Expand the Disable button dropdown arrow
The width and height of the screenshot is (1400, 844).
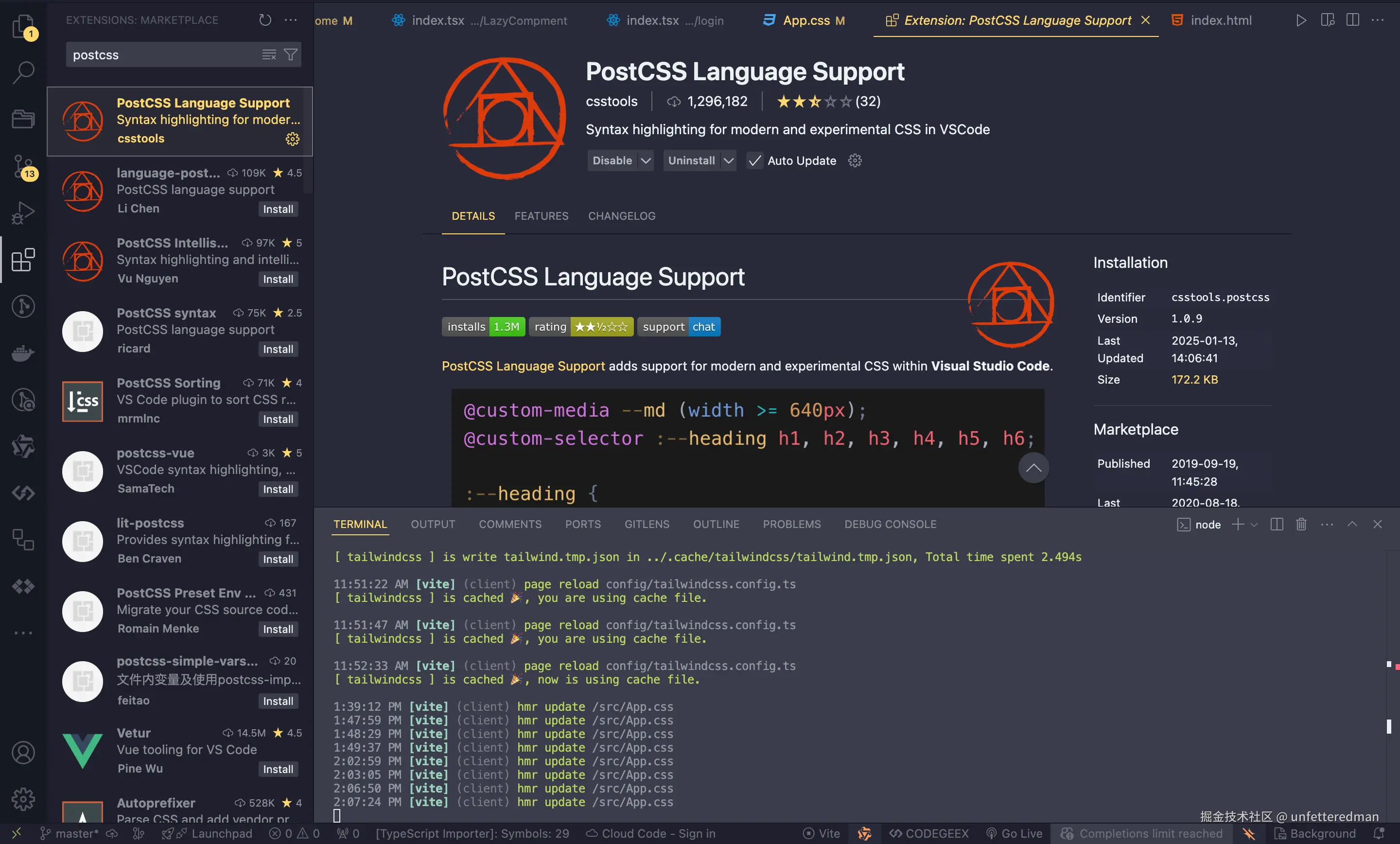(x=646, y=161)
